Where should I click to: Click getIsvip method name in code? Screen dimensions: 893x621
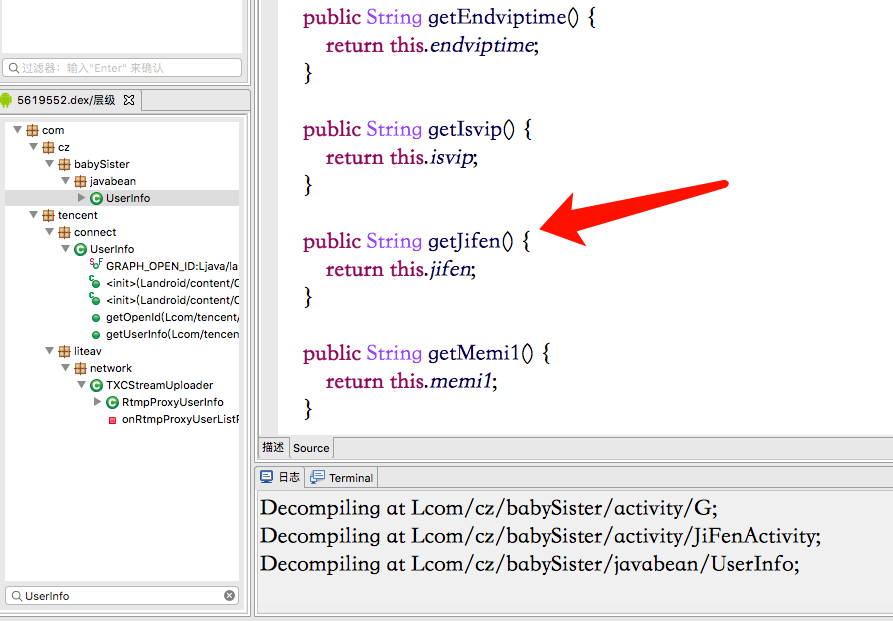(465, 130)
